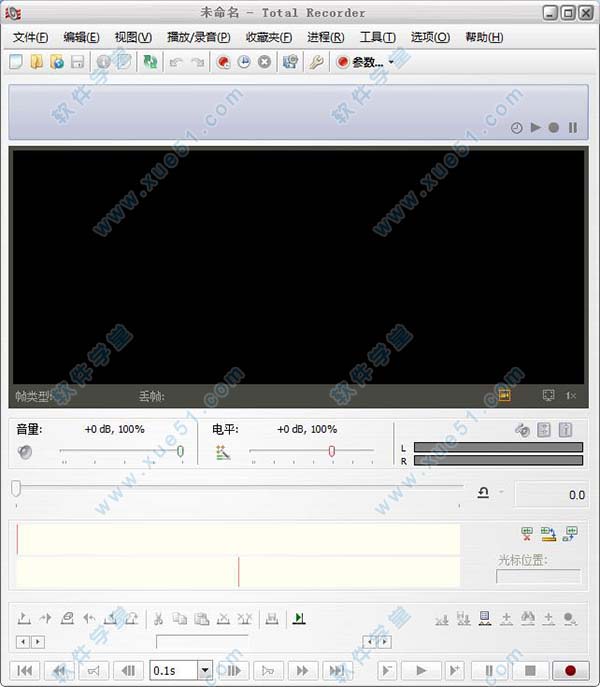Click the Stop square button
Viewport: 600px width, 687px height.
pyautogui.click(x=530, y=670)
